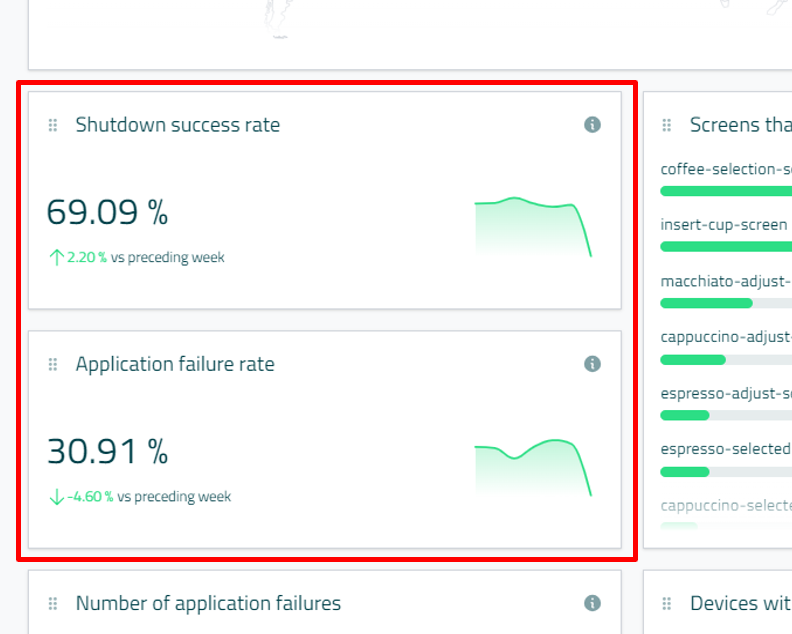Click drag handle of Number of application failures
This screenshot has width=792, height=634.
point(53,603)
